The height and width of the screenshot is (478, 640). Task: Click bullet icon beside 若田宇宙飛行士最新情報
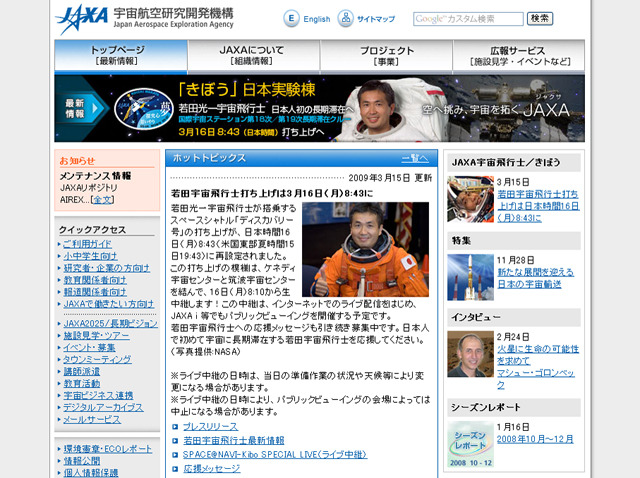pos(175,441)
